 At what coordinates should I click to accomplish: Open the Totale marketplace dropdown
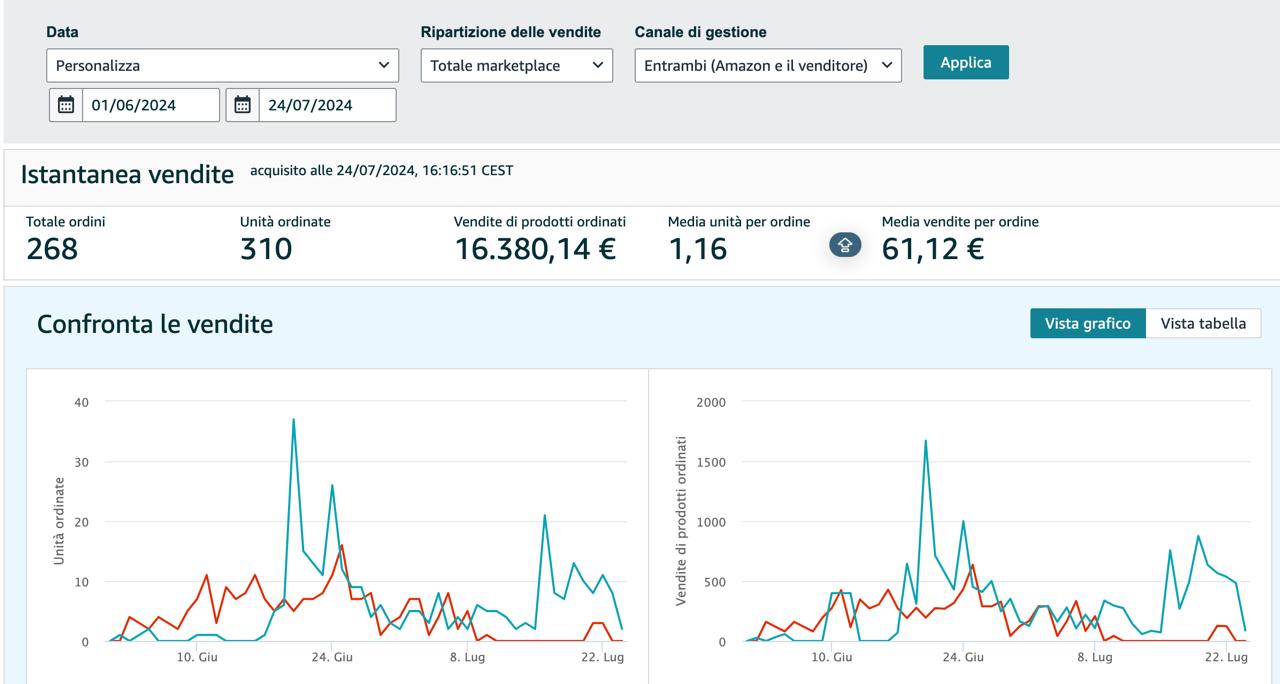click(516, 66)
